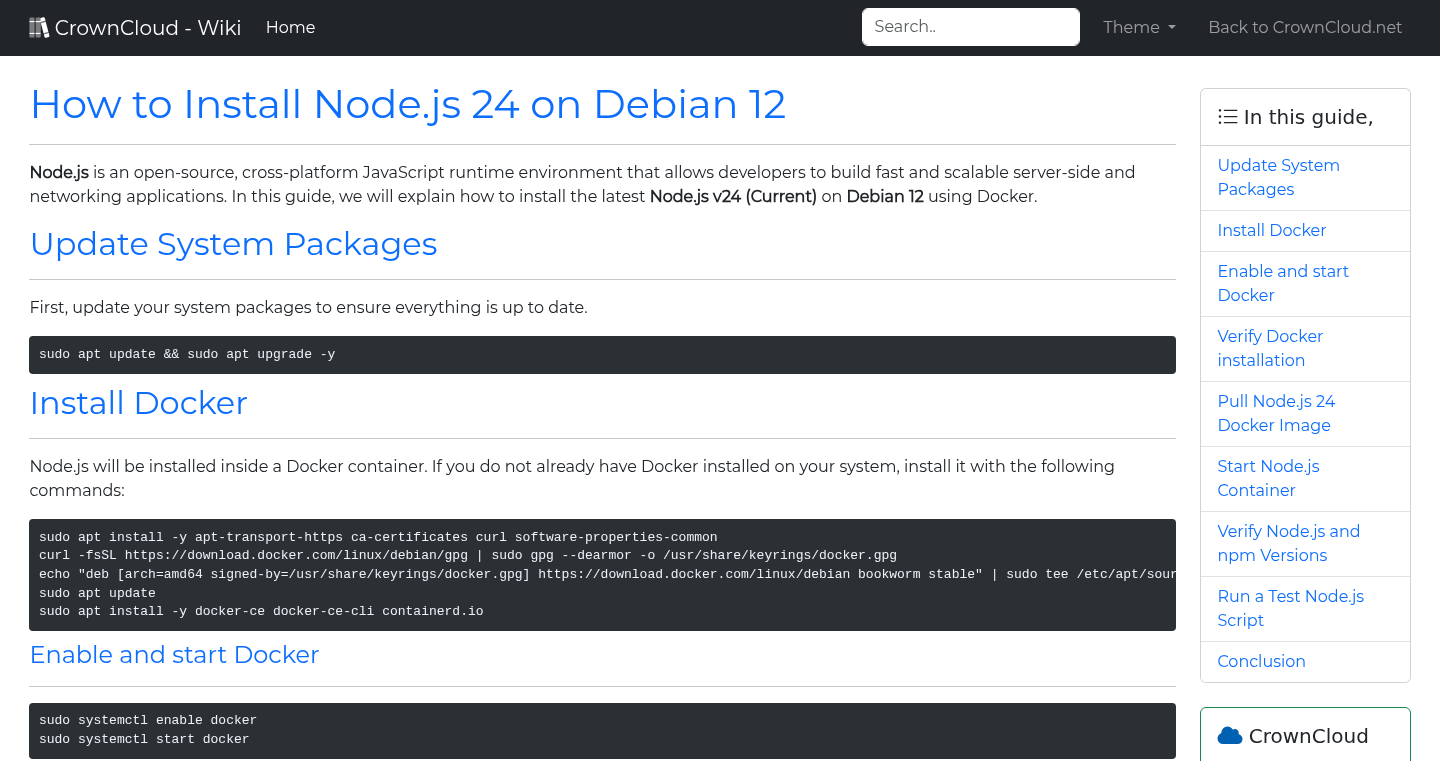The width and height of the screenshot is (1440, 761).
Task: Jump to Update System Packages in guide
Action: [1277, 177]
